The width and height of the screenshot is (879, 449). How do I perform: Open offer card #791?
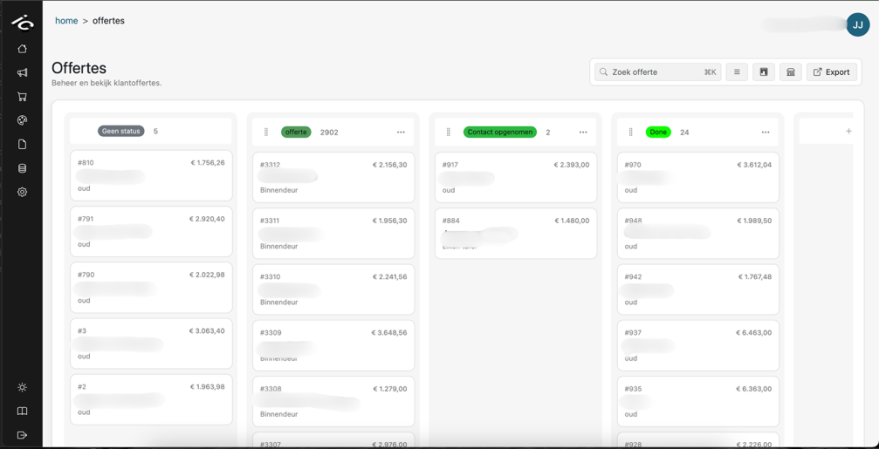[x=151, y=232]
